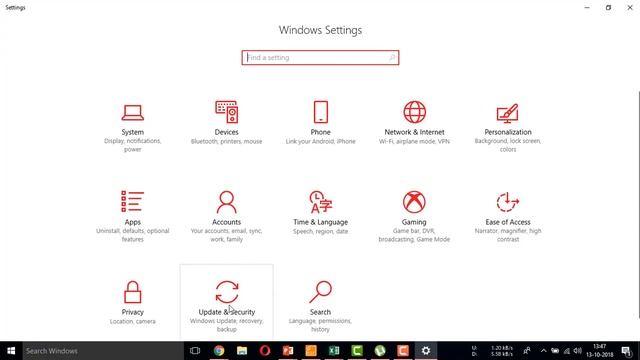640x360 pixels.
Task: Launch Opera browser from the taskbar
Action: pyautogui.click(x=265, y=351)
